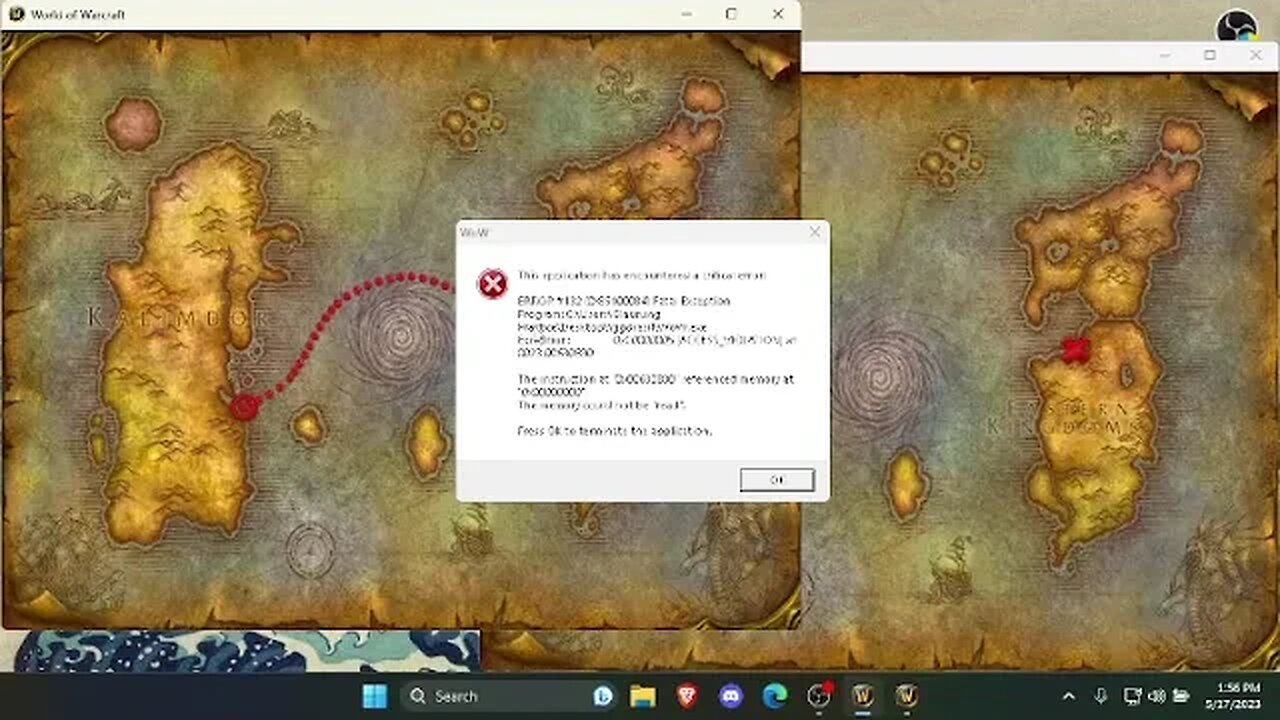Click OK in the Wow error dialog
1280x720 pixels.
777,480
